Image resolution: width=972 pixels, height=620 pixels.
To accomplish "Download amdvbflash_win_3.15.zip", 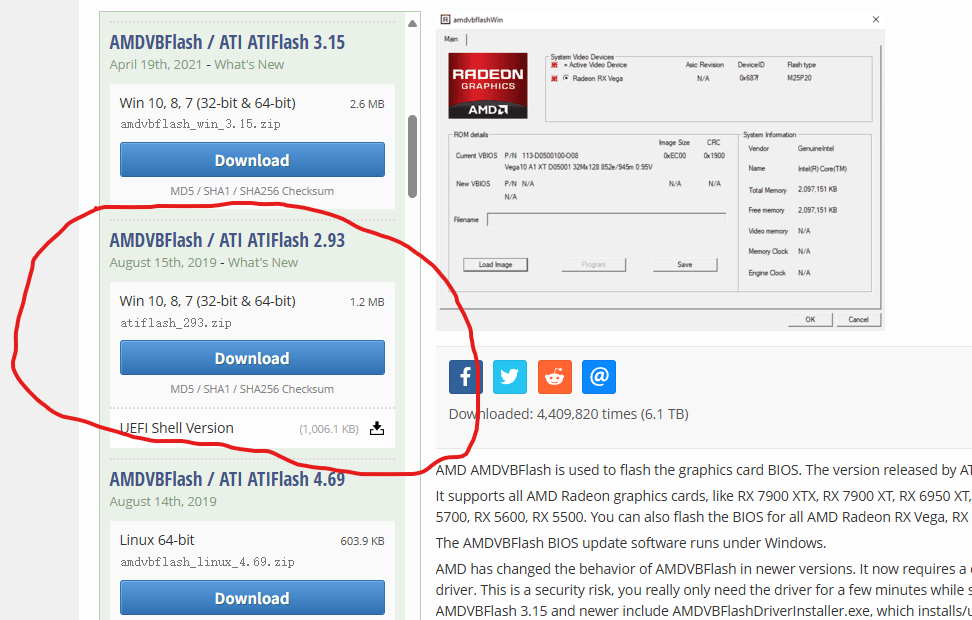I will [252, 160].
